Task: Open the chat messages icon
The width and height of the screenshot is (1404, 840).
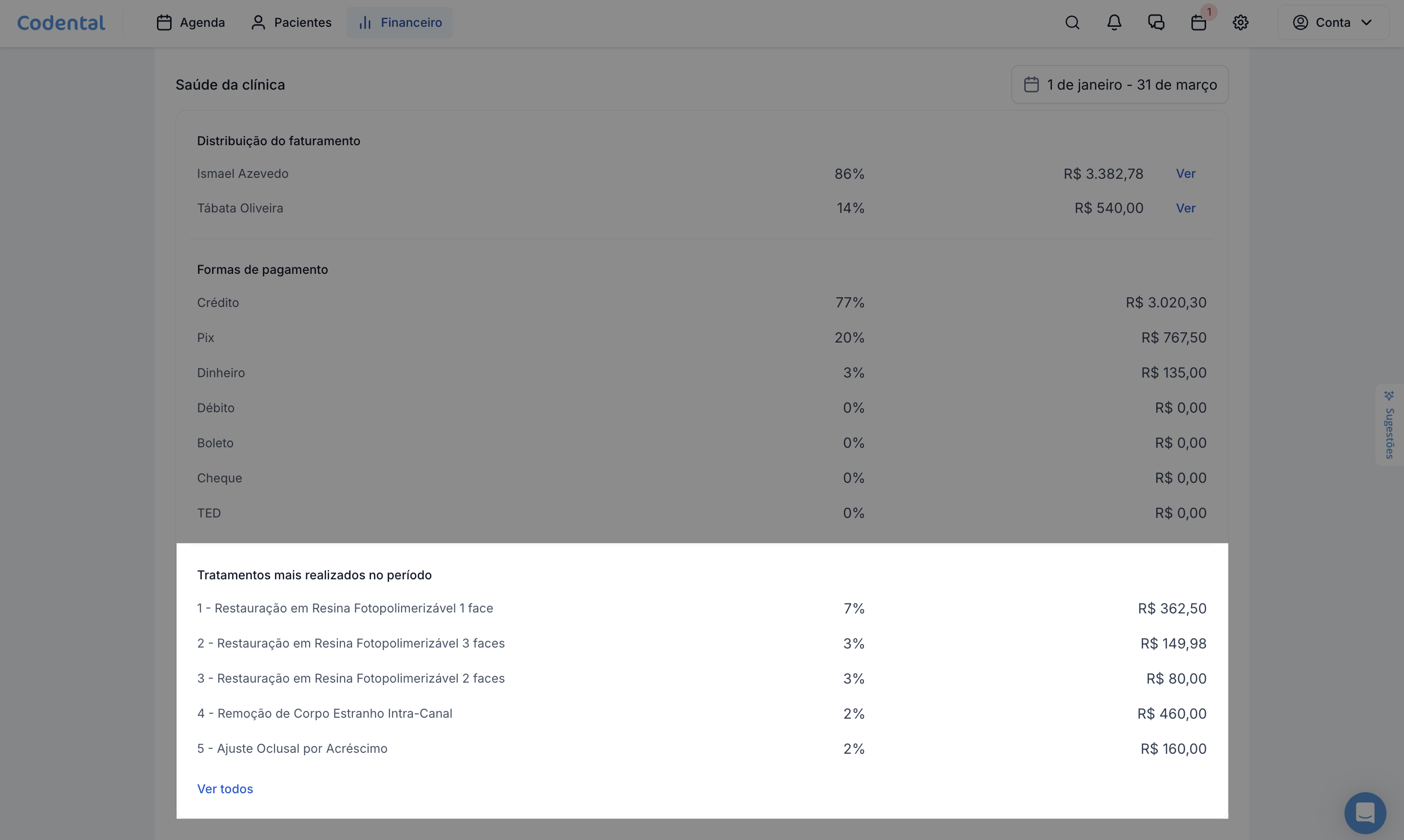Action: click(1155, 22)
